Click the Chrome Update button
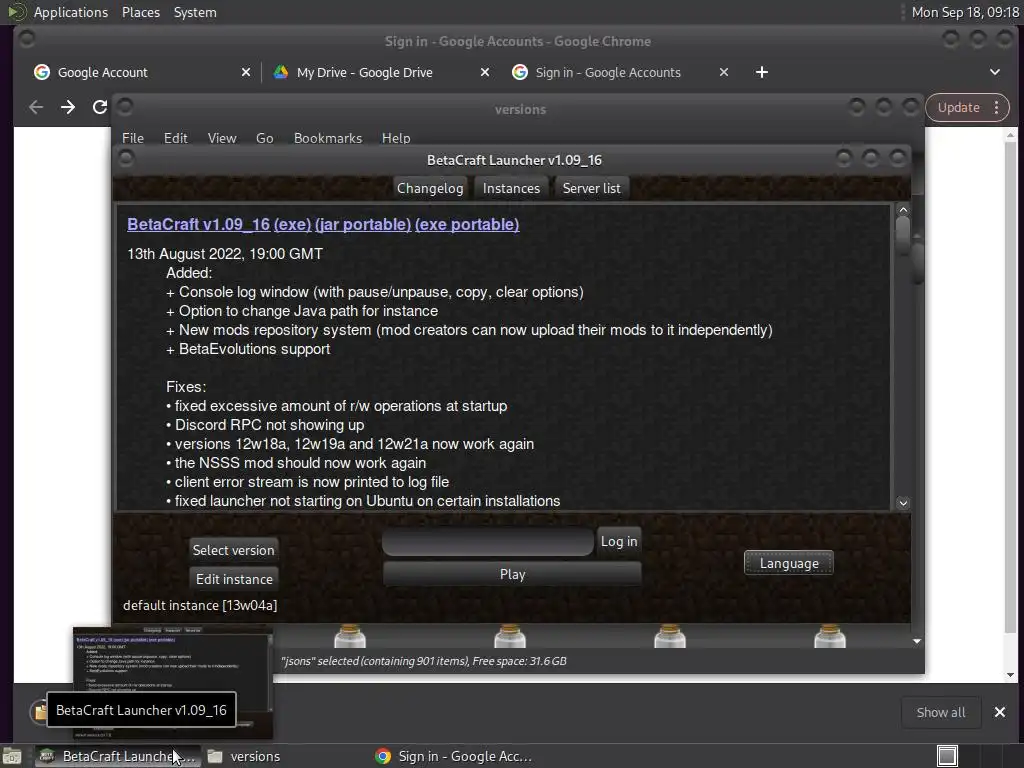Screen dimensions: 1024x768 pyautogui.click(x=958, y=108)
